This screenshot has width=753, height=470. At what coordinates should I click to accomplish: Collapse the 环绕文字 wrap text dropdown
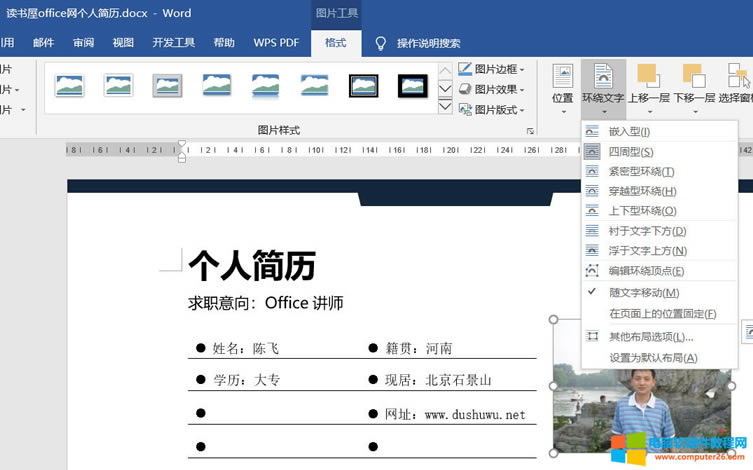pyautogui.click(x=603, y=84)
